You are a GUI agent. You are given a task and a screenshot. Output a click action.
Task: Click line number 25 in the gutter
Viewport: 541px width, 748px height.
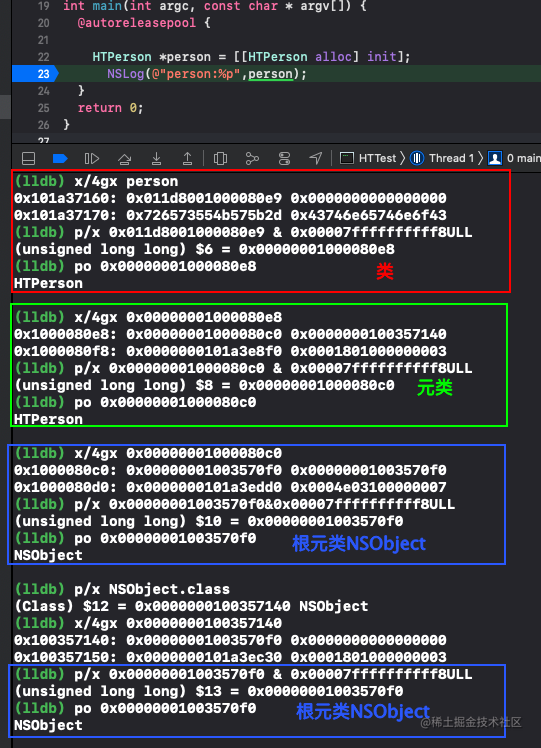pos(43,108)
